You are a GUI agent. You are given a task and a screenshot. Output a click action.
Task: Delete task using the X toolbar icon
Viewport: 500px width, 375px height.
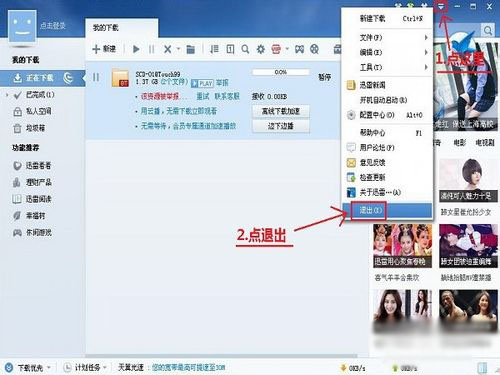coord(168,49)
